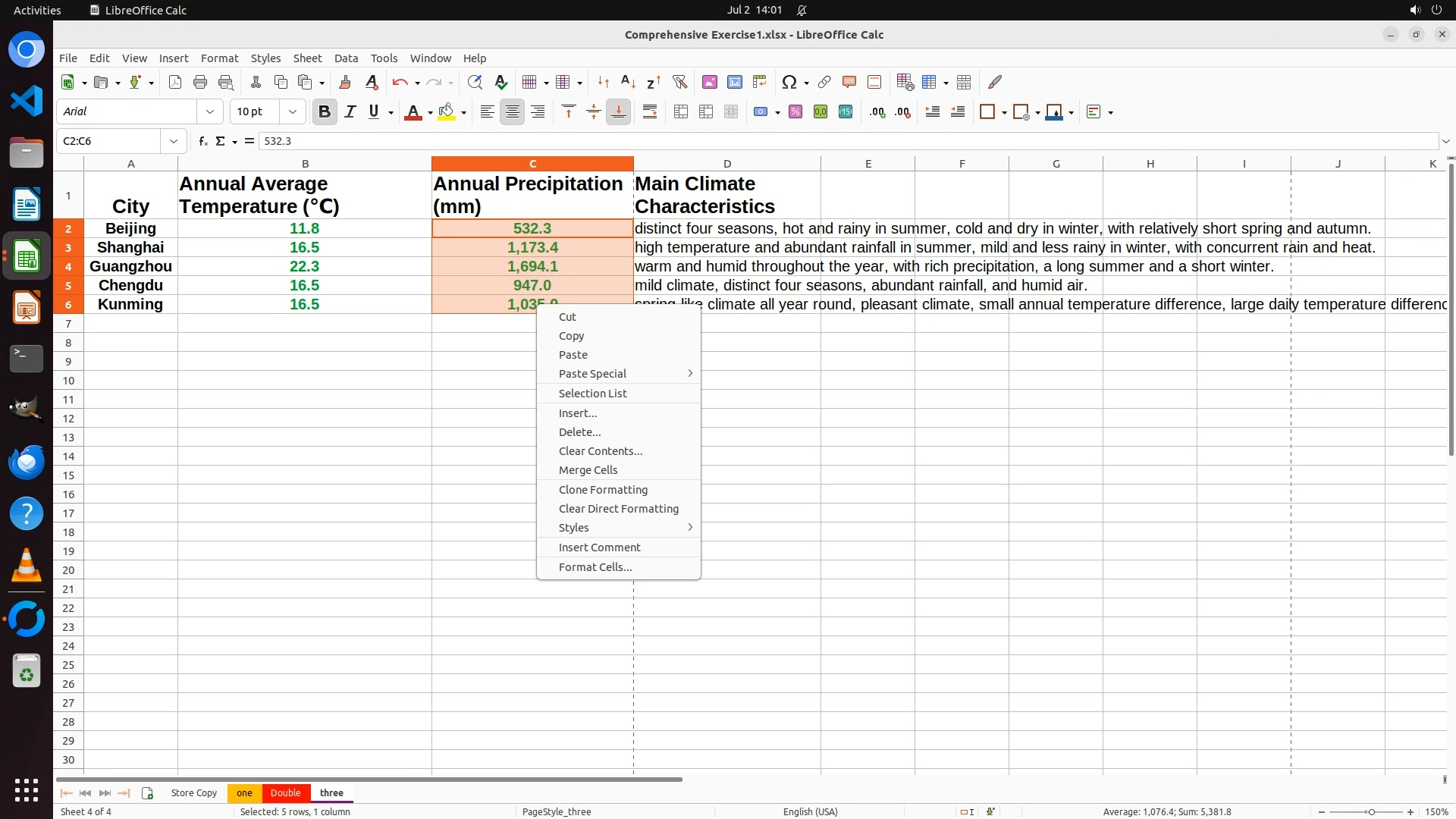Open the font name dropdown
The height and width of the screenshot is (819, 1456).
[210, 111]
